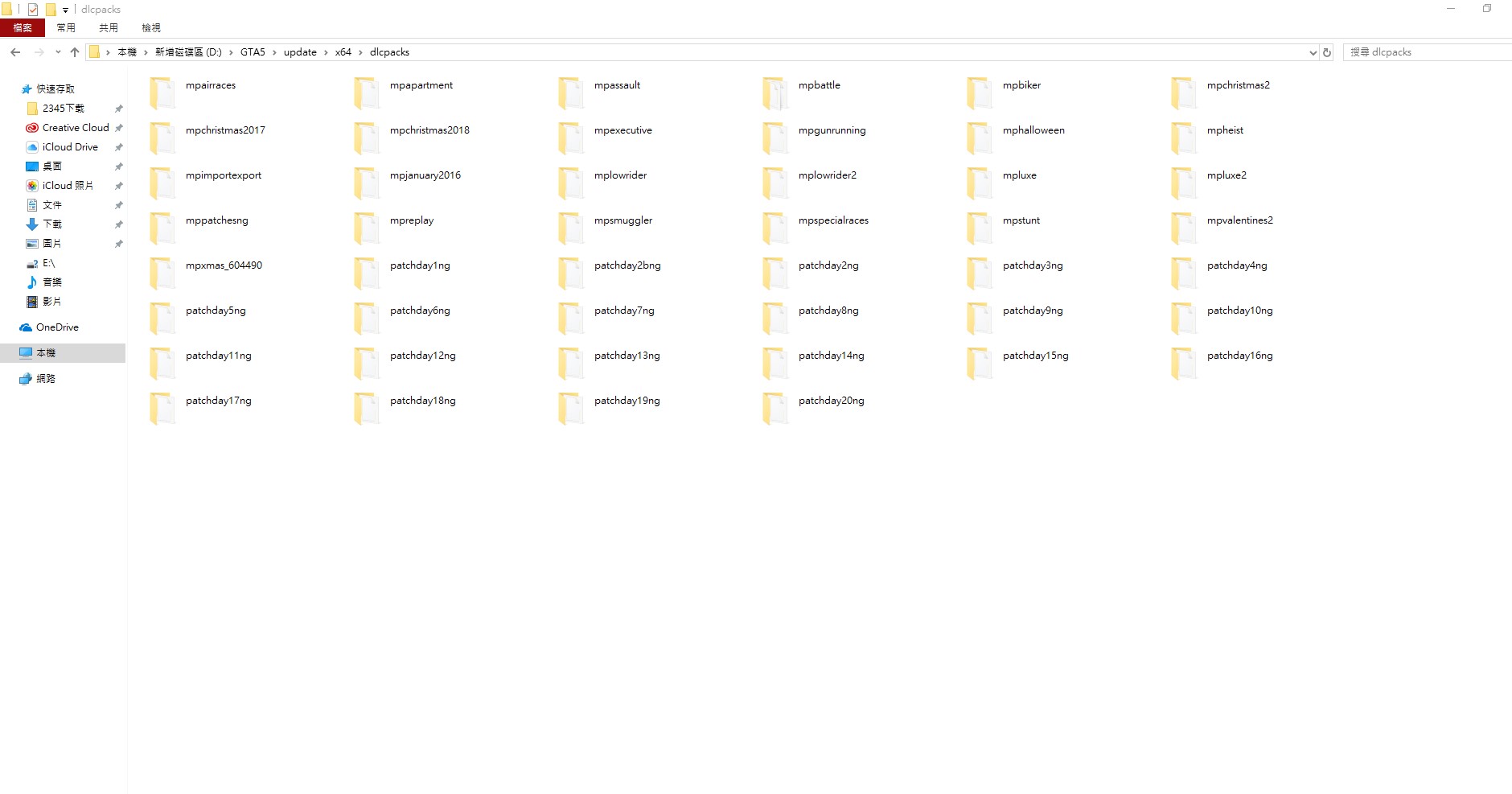Select the mpluxe folder icon
Image resolution: width=1512 pixels, height=794 pixels.
coord(980,183)
